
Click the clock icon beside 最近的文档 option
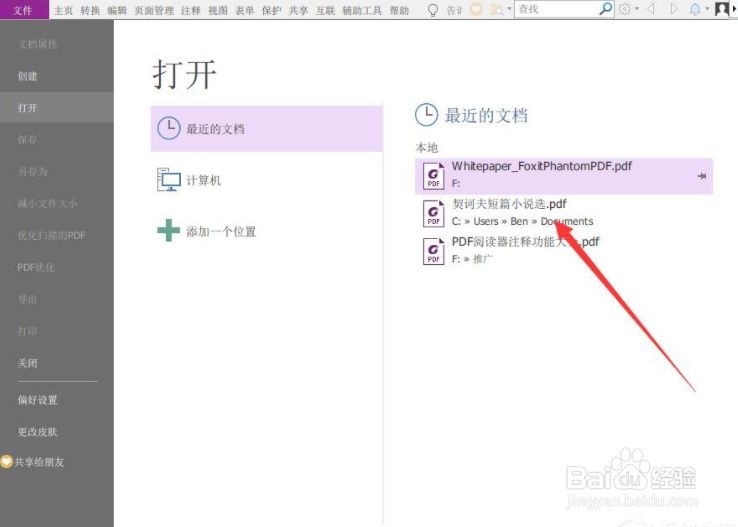coord(168,128)
